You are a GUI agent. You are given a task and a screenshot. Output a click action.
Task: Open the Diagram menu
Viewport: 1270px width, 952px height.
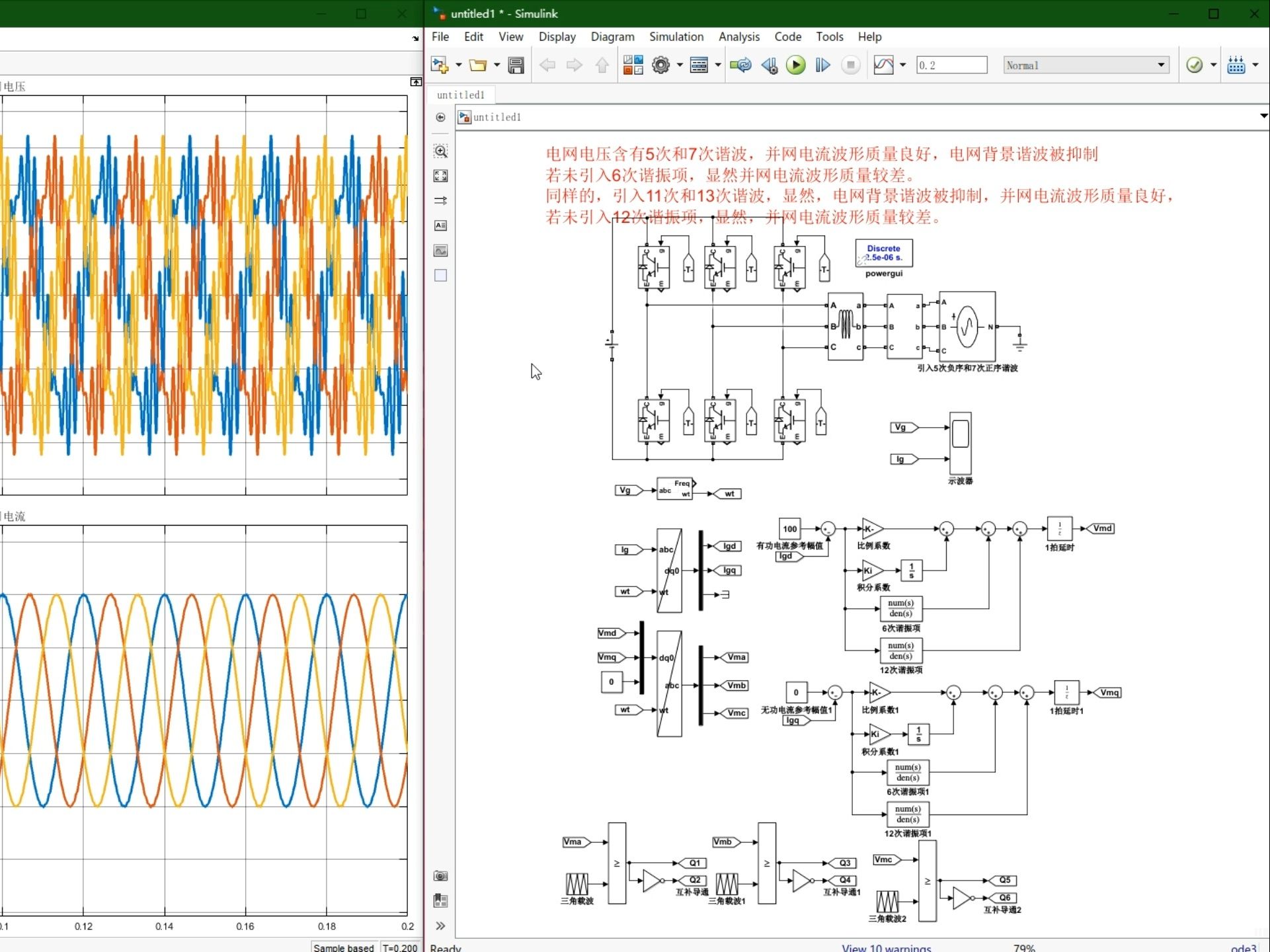(x=610, y=37)
